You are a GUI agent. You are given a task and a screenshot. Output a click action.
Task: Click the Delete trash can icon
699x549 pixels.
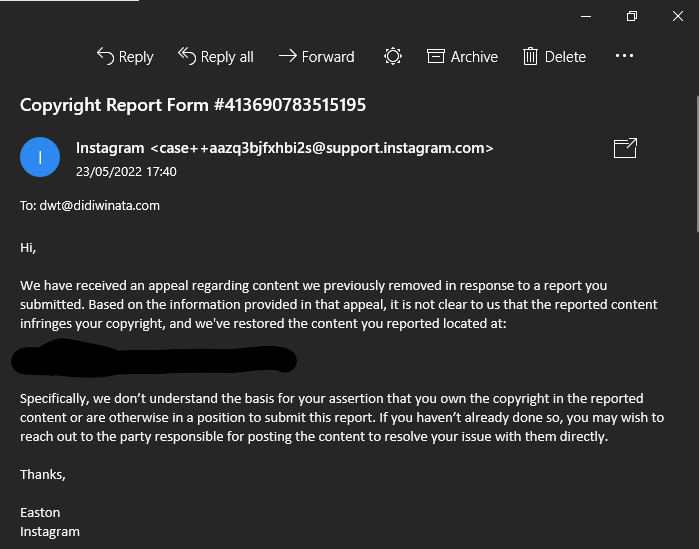[530, 56]
